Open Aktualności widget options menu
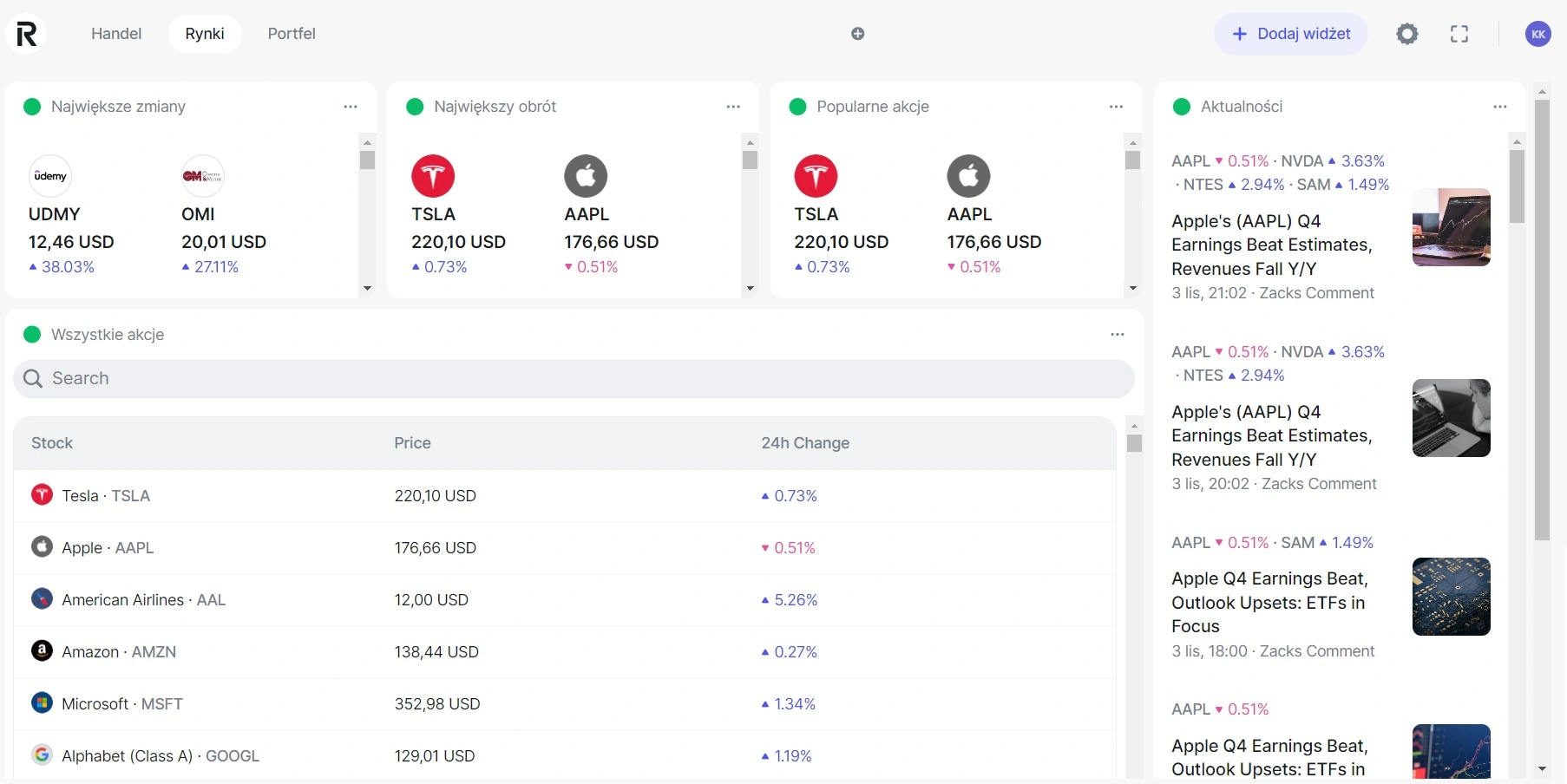The height and width of the screenshot is (784, 1567). pos(1500,107)
